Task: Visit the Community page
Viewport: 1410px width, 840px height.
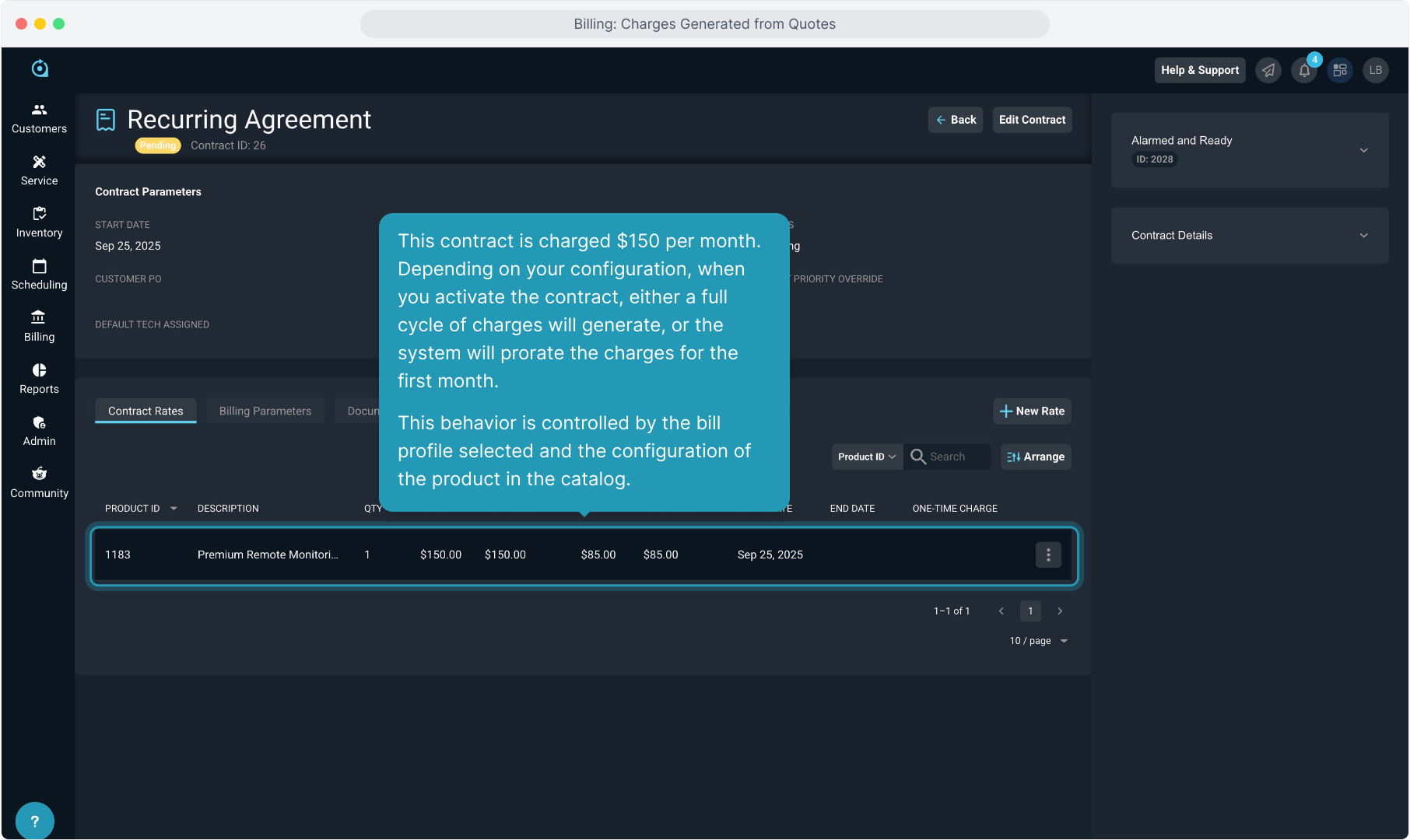Action: click(x=39, y=483)
